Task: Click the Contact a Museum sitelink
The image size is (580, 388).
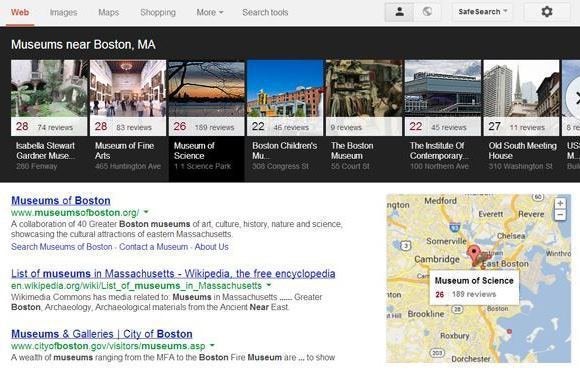Action: tap(154, 247)
